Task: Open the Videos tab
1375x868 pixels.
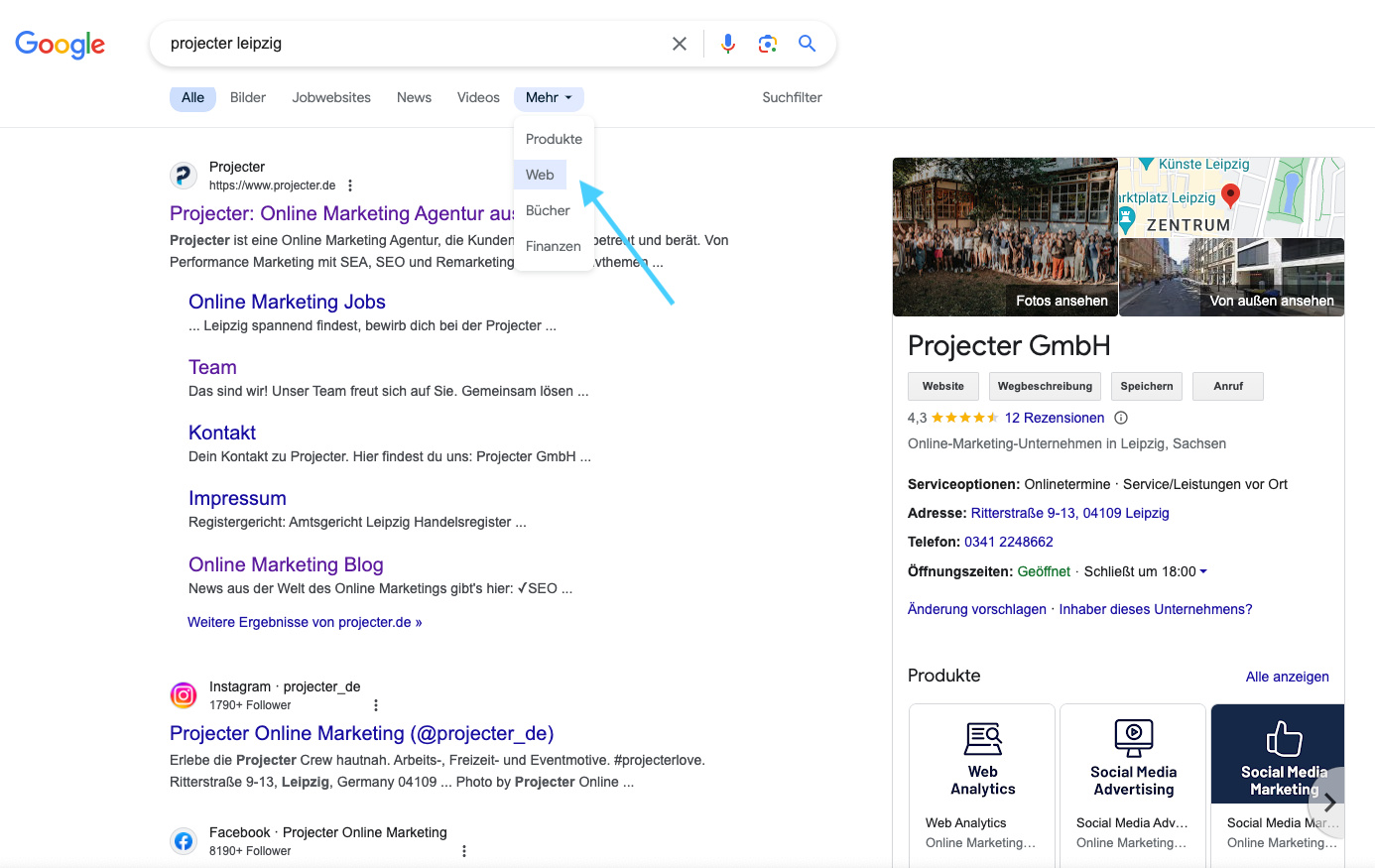Action: [478, 97]
